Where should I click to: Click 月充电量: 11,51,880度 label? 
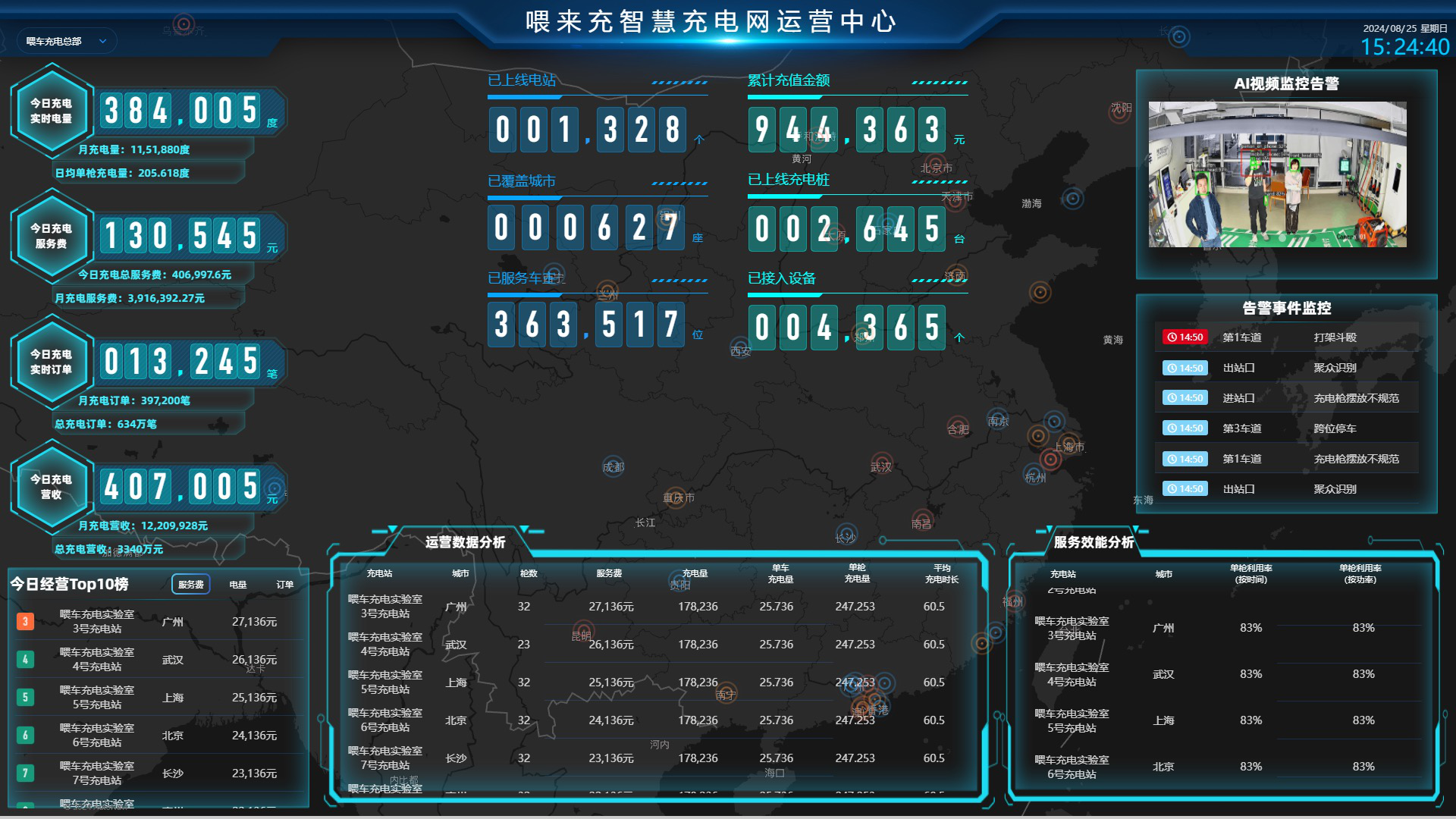pyautogui.click(x=134, y=150)
